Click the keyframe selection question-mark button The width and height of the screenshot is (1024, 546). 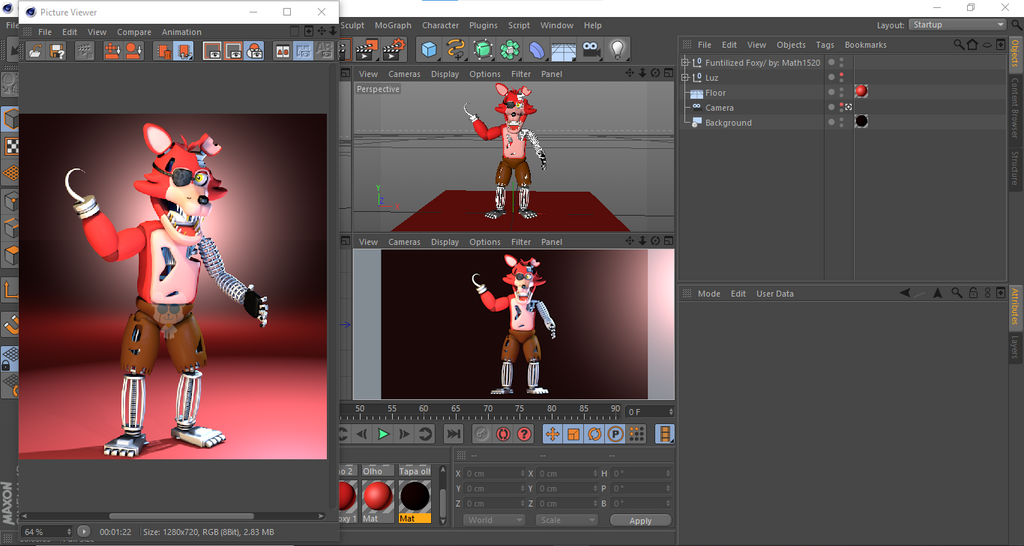pos(524,434)
